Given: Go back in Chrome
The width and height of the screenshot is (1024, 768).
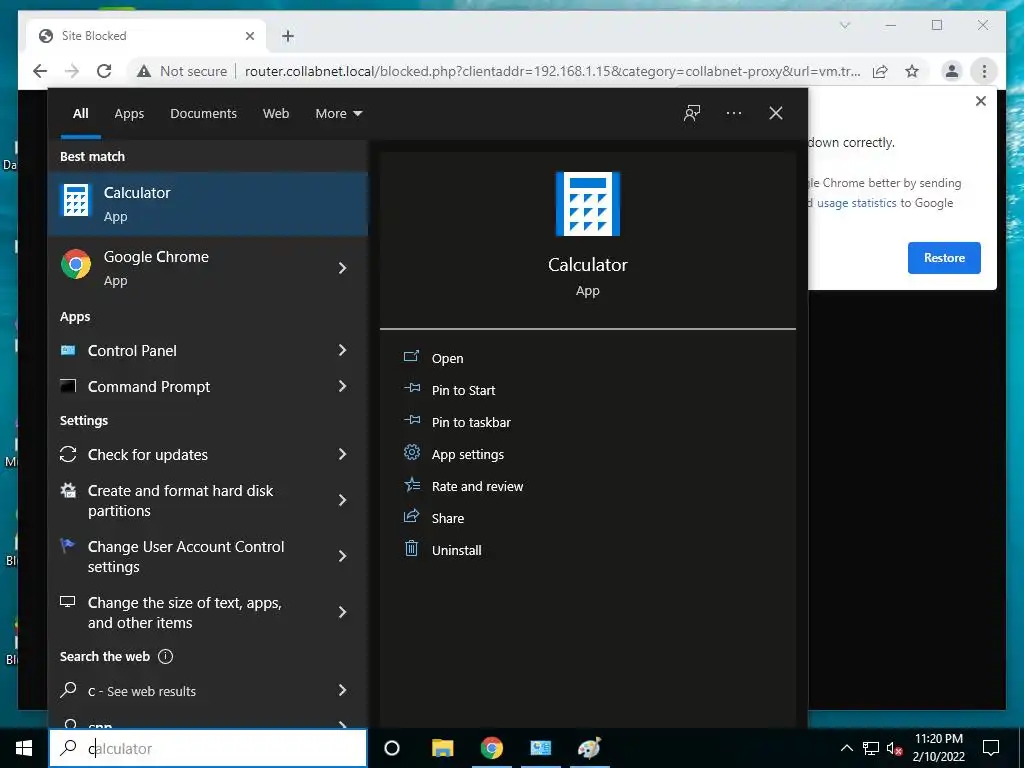Looking at the screenshot, I should [x=40, y=71].
